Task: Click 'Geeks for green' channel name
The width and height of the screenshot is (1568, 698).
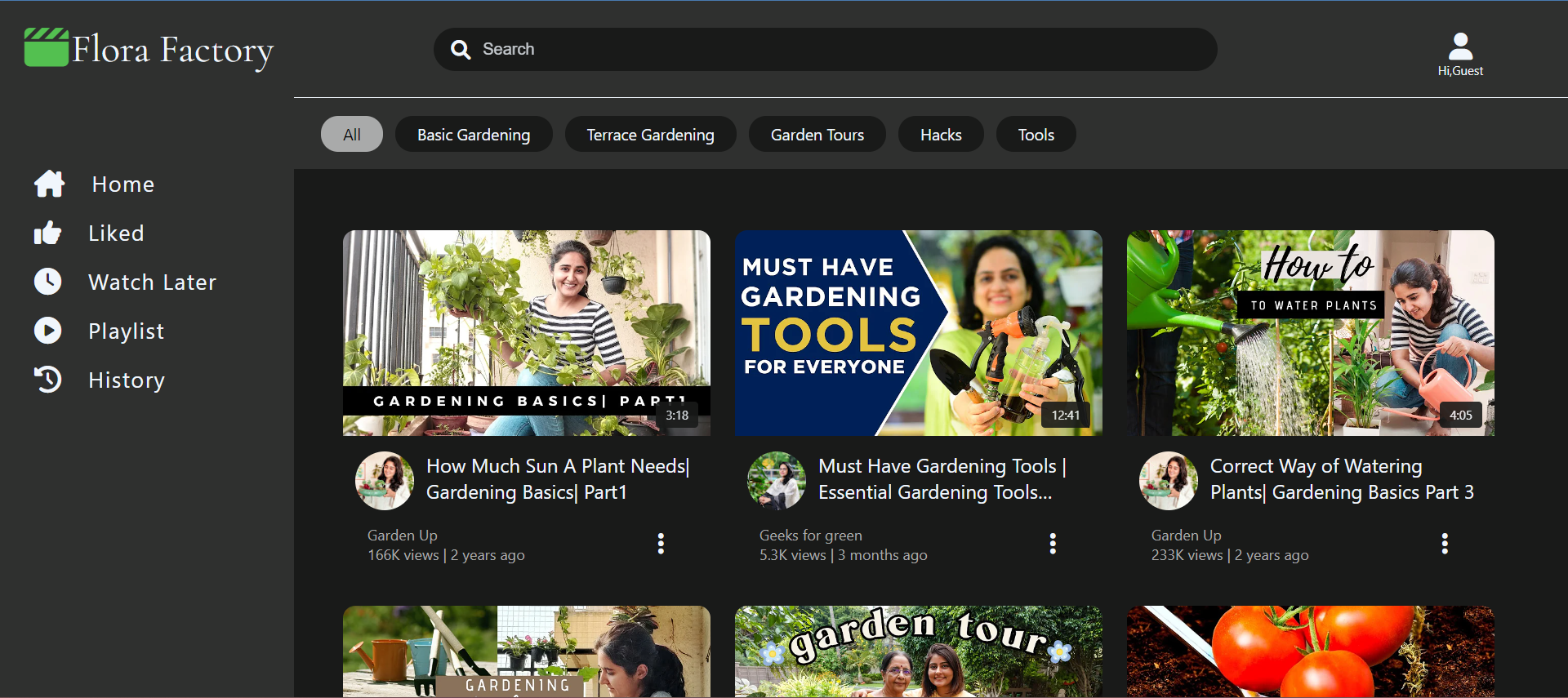Action: point(811,536)
